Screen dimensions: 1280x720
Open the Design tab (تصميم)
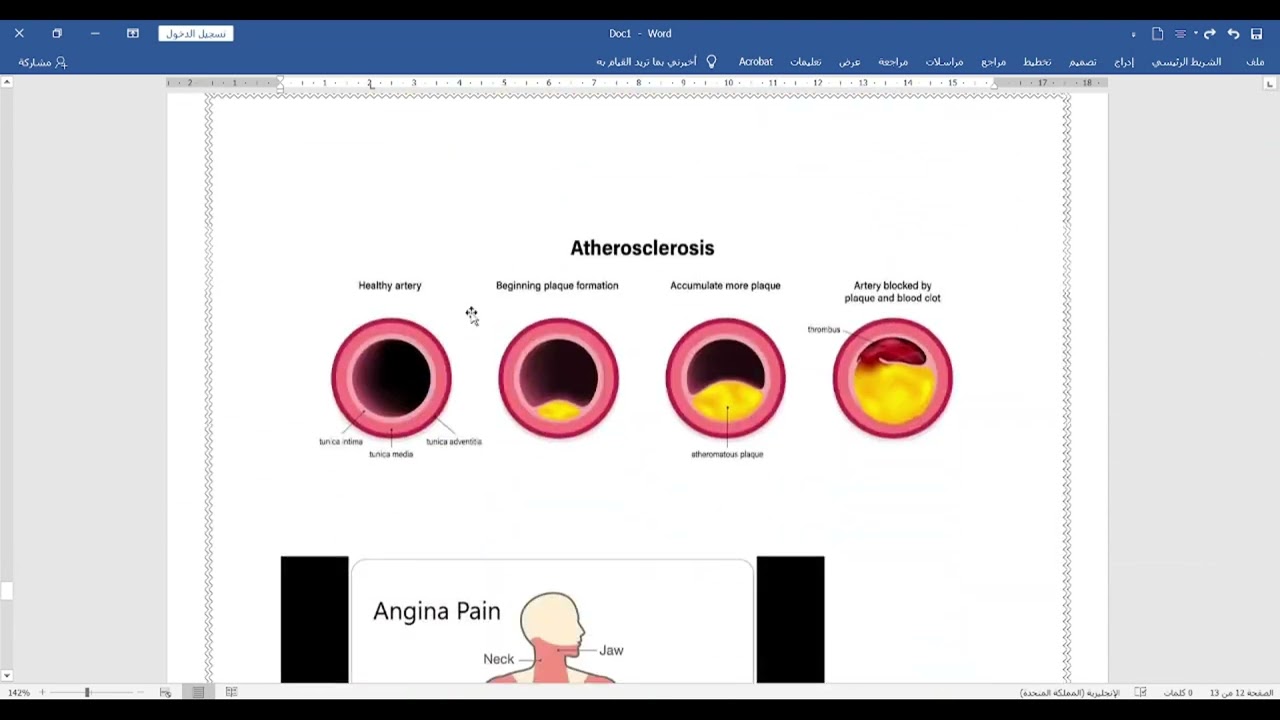pos(1082,62)
